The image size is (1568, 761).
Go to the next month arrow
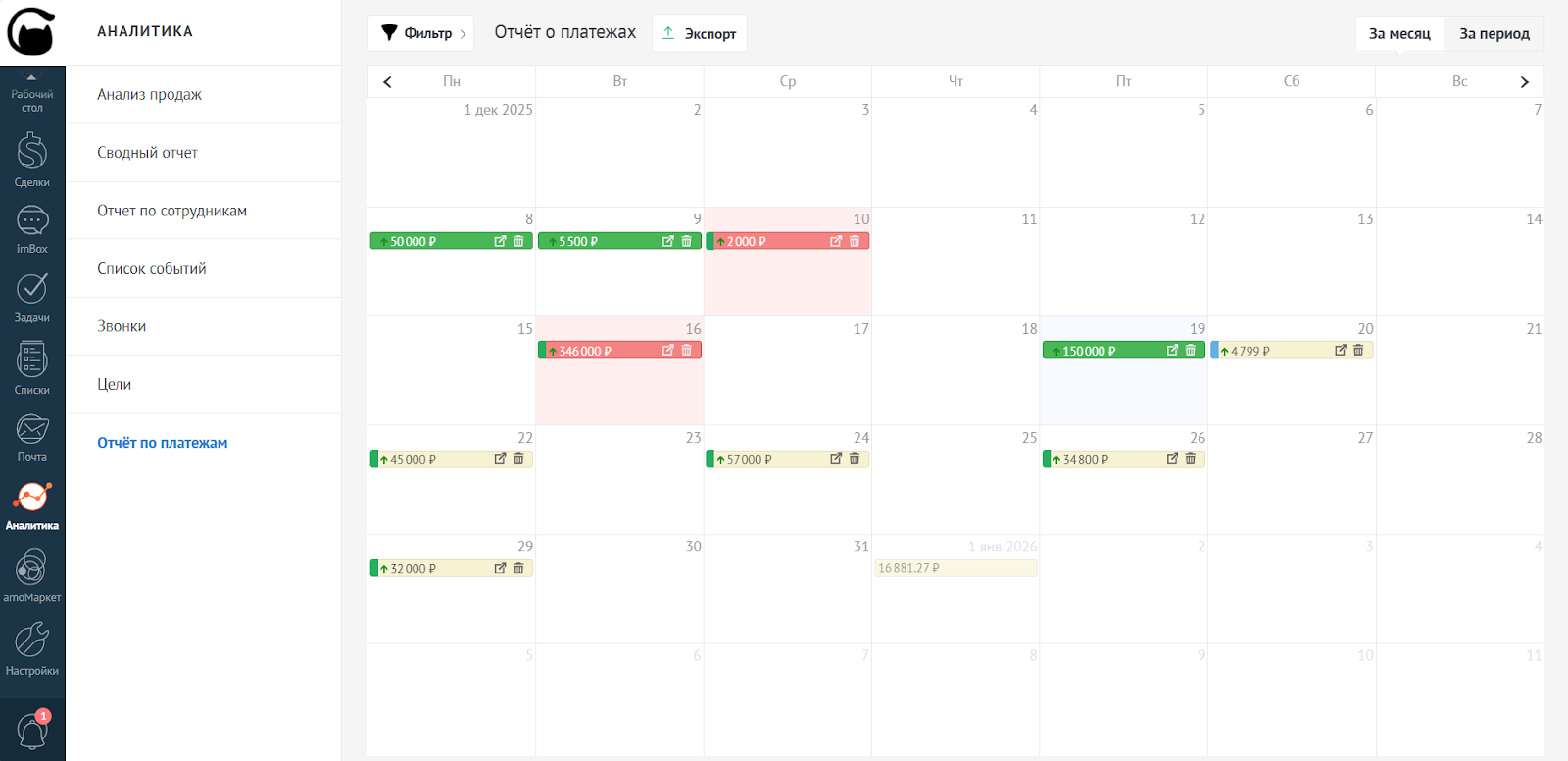point(1524,82)
